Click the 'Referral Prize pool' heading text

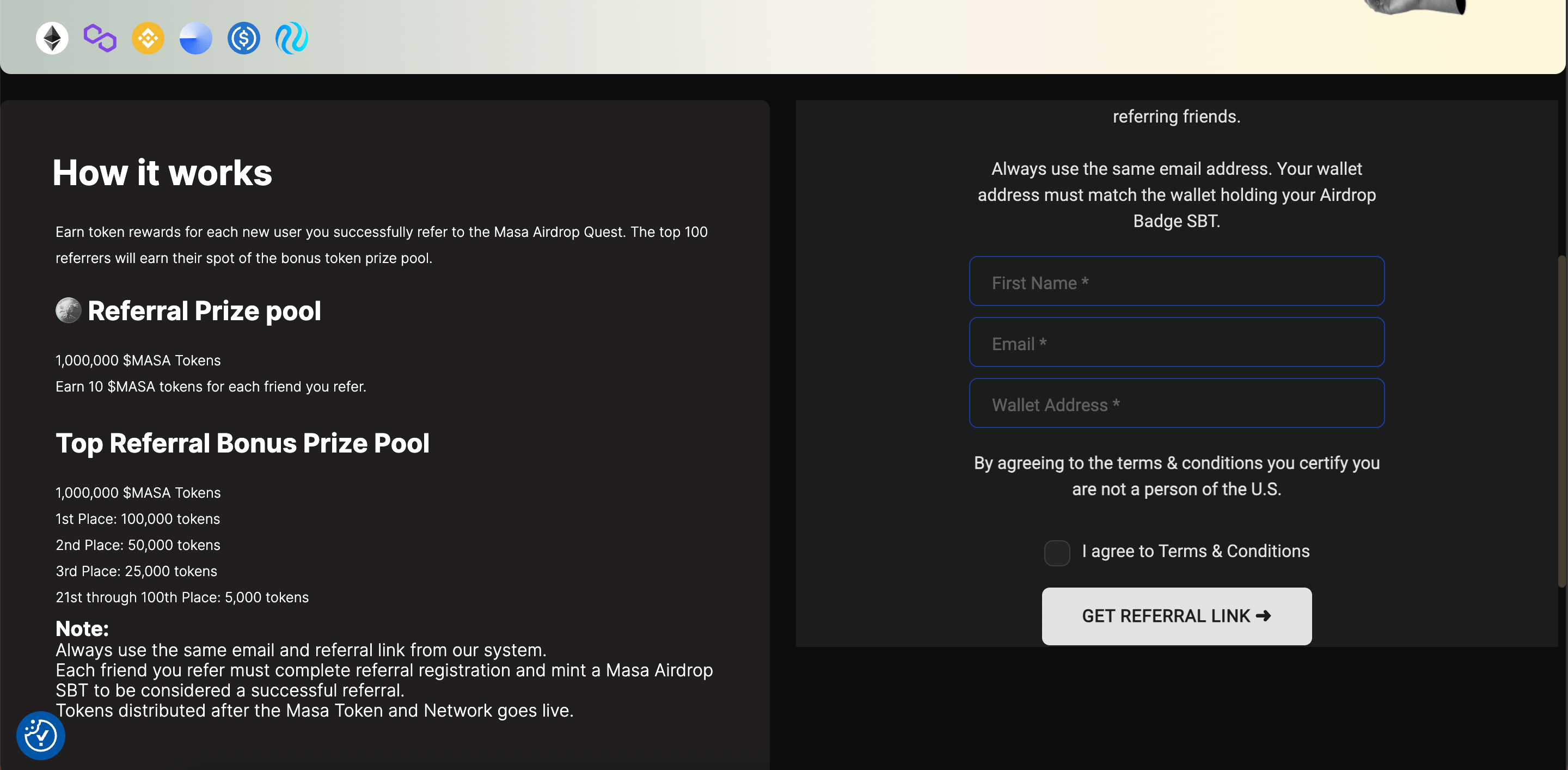coord(204,311)
